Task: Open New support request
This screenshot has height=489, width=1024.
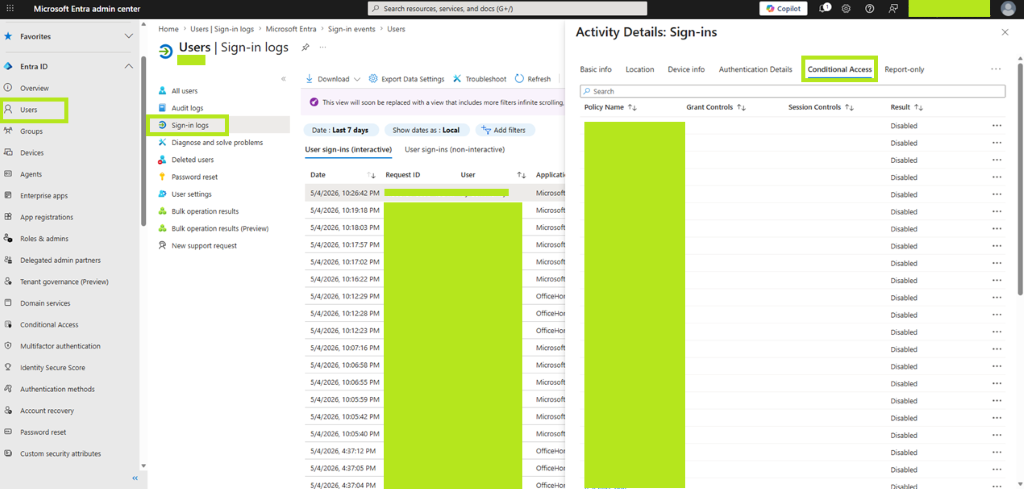Action: click(204, 245)
